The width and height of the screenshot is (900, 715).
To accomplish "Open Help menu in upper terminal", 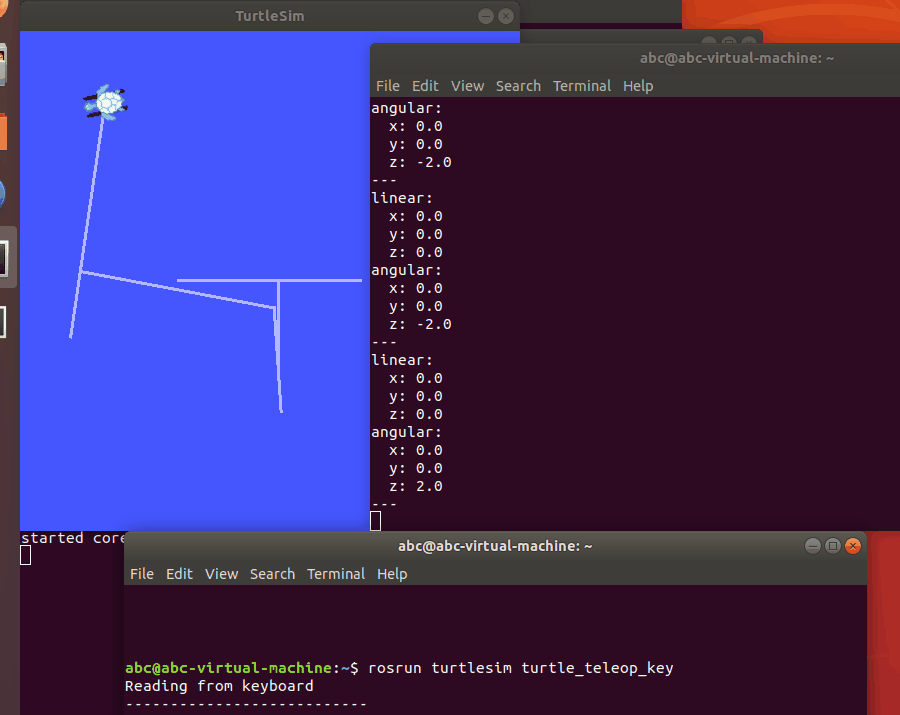I will [x=638, y=86].
